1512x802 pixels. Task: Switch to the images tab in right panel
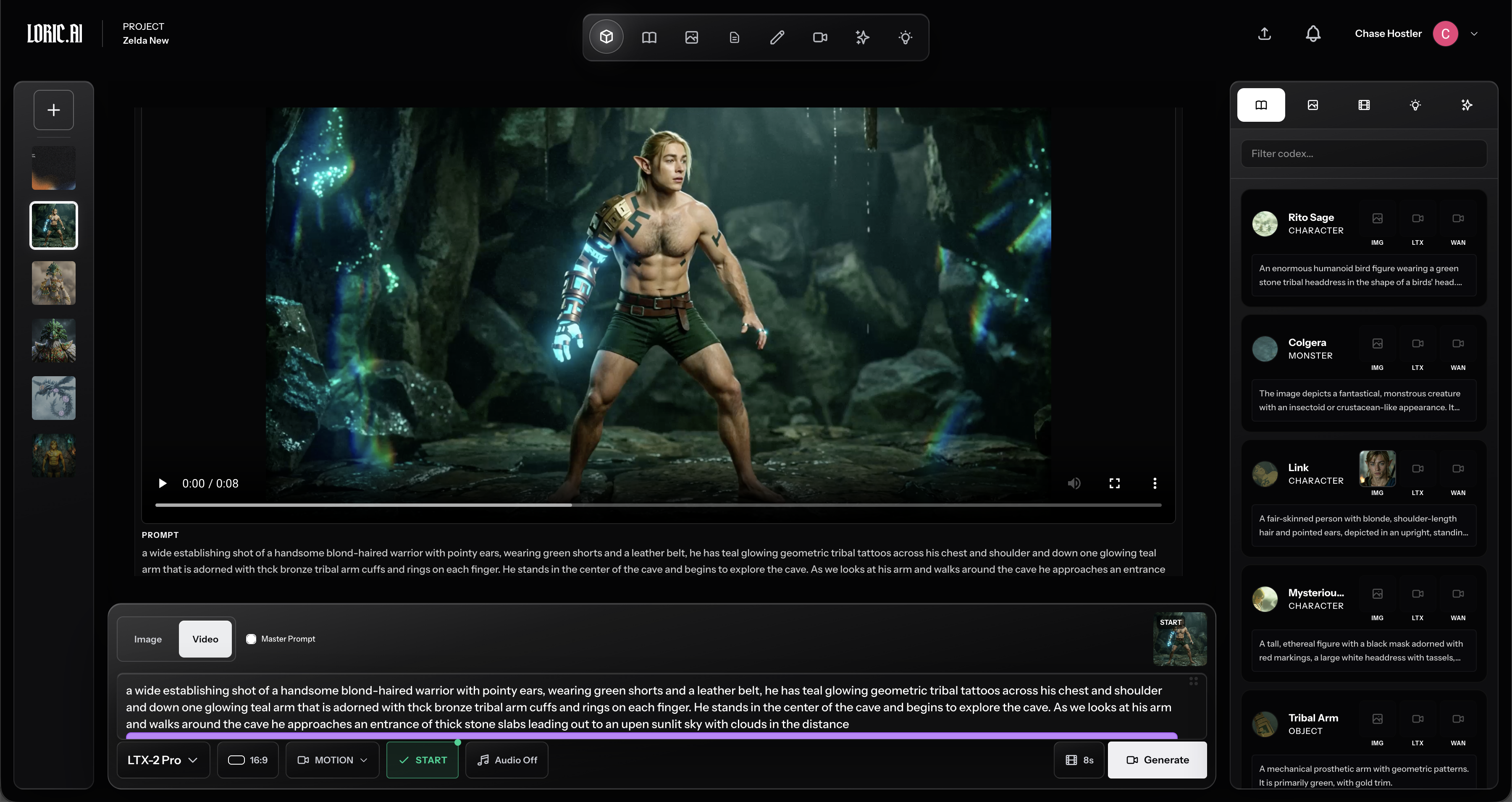coord(1313,105)
